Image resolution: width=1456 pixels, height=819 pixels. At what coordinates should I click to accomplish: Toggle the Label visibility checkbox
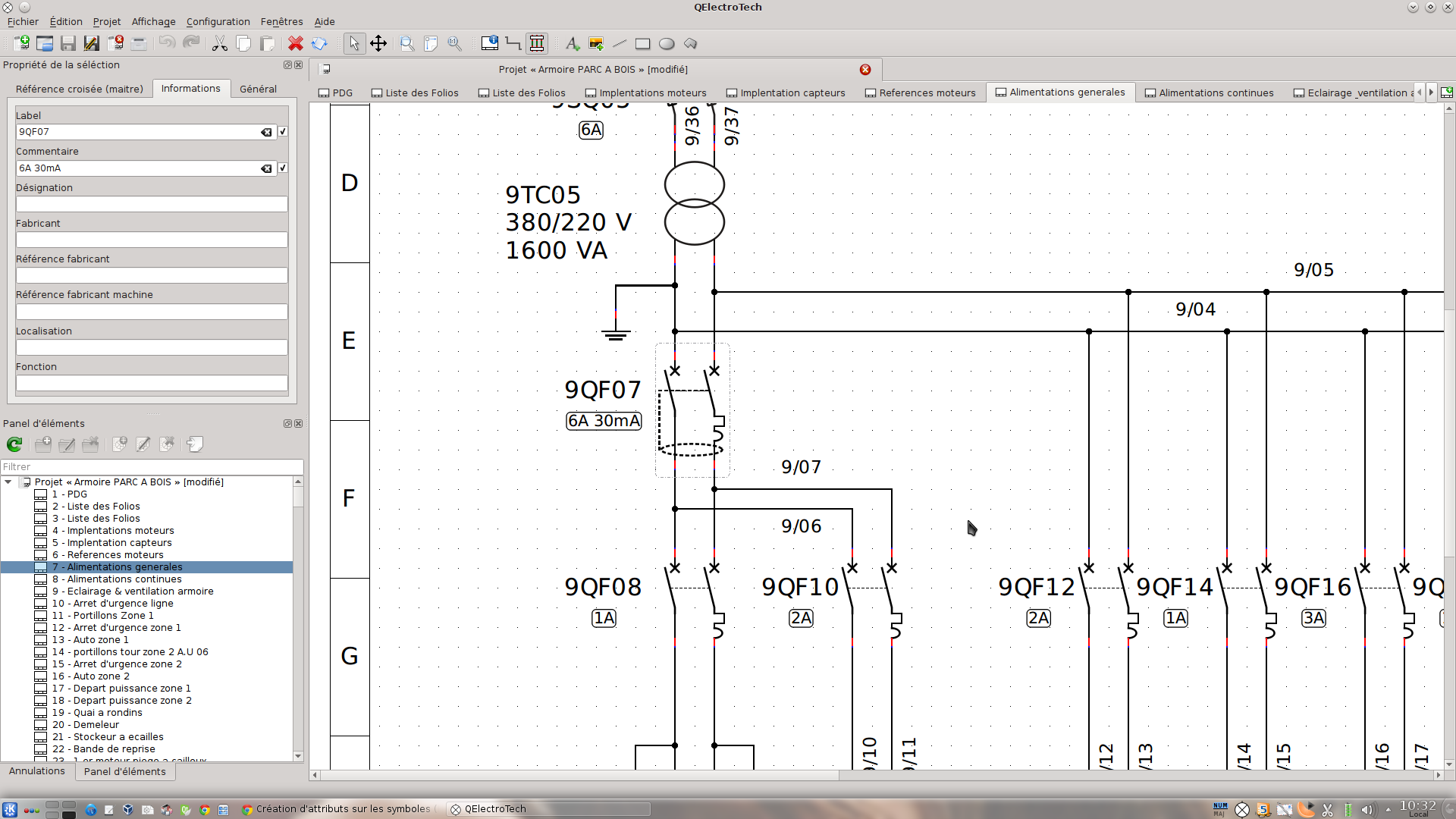(x=283, y=132)
